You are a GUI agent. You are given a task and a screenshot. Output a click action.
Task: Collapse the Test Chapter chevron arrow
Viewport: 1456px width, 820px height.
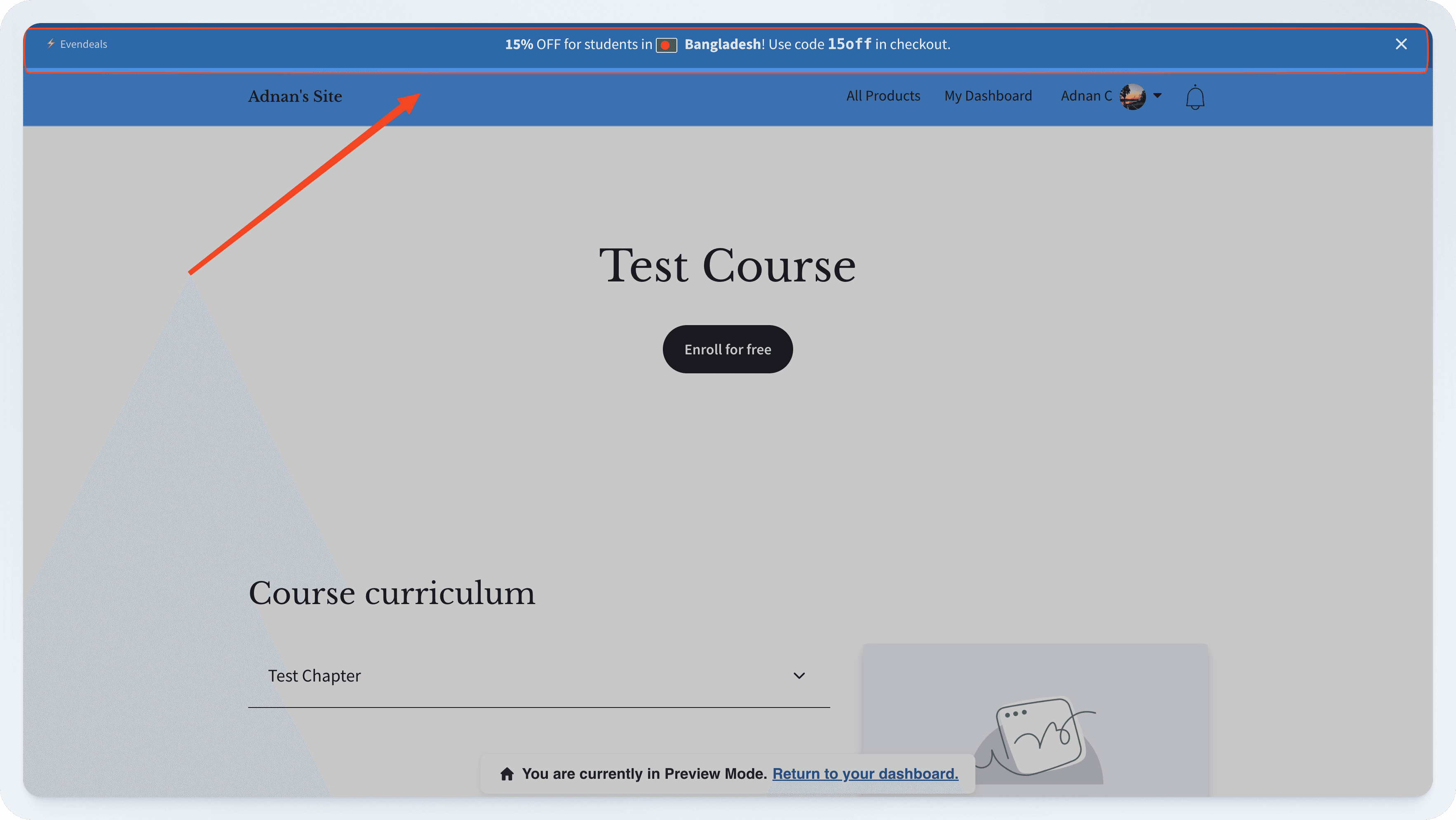(798, 675)
